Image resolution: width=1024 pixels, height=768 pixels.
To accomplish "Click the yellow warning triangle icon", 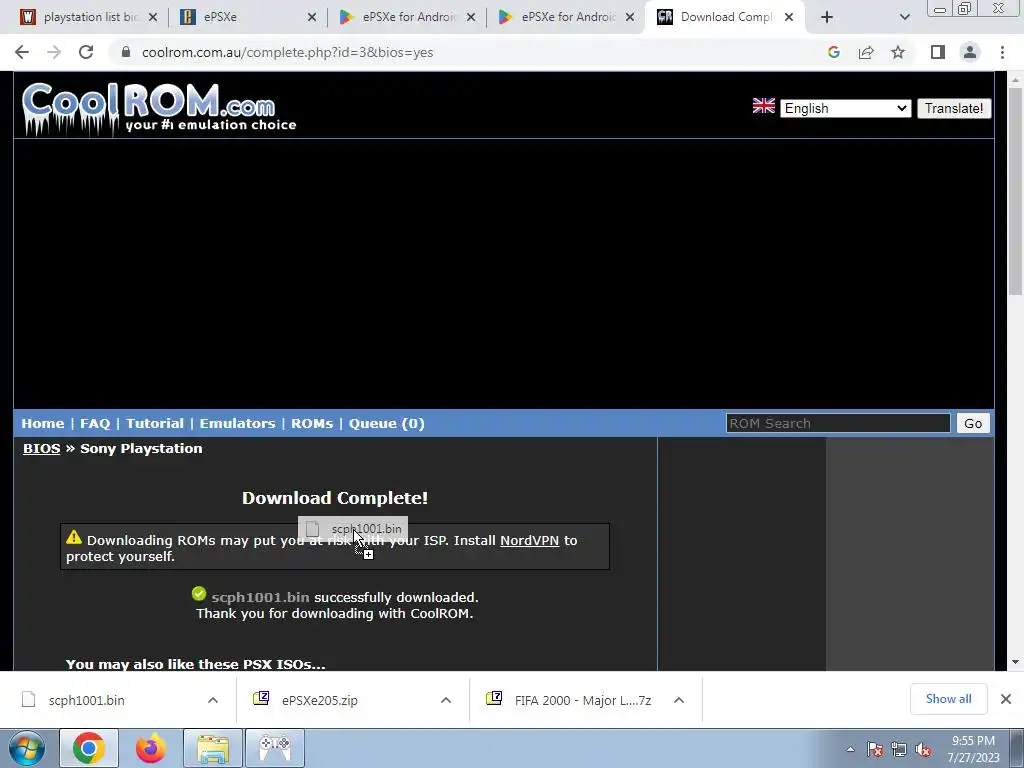I will point(74,537).
